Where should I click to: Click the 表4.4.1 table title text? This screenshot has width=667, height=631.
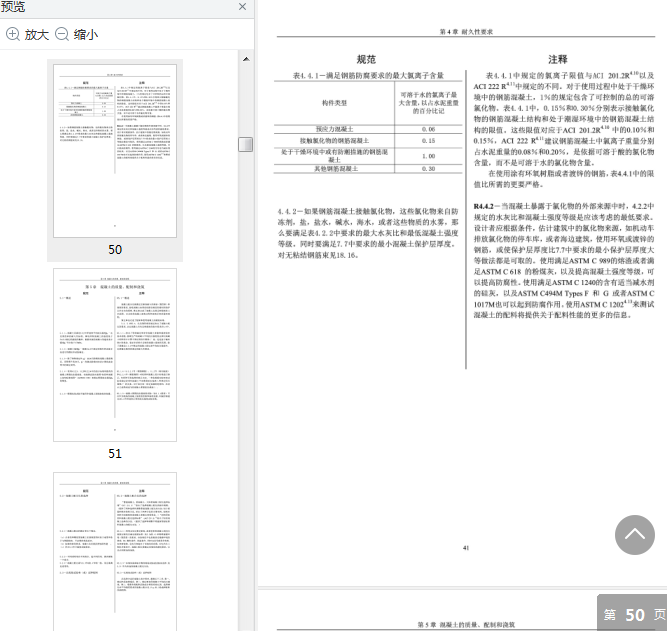point(368,76)
